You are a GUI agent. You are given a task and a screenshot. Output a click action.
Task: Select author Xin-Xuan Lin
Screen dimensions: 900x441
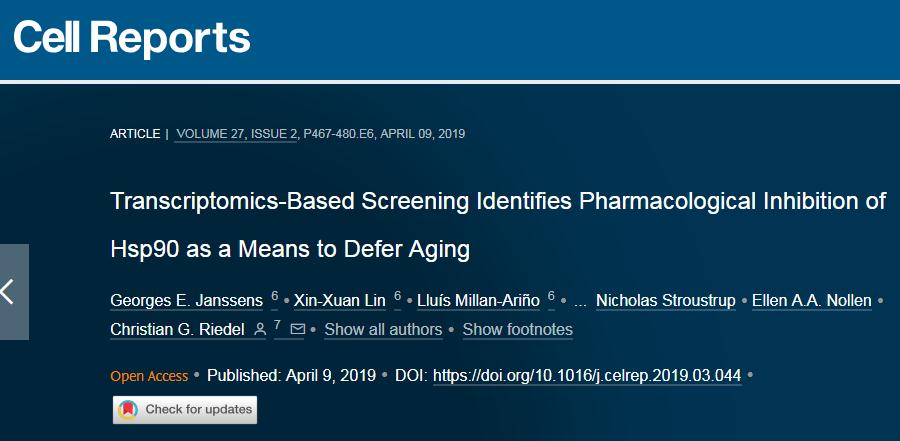point(340,300)
